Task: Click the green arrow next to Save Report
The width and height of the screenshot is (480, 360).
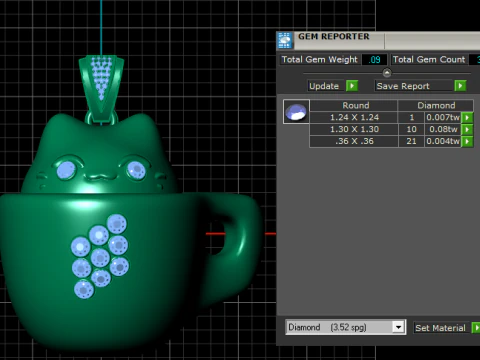Action: 460,86
